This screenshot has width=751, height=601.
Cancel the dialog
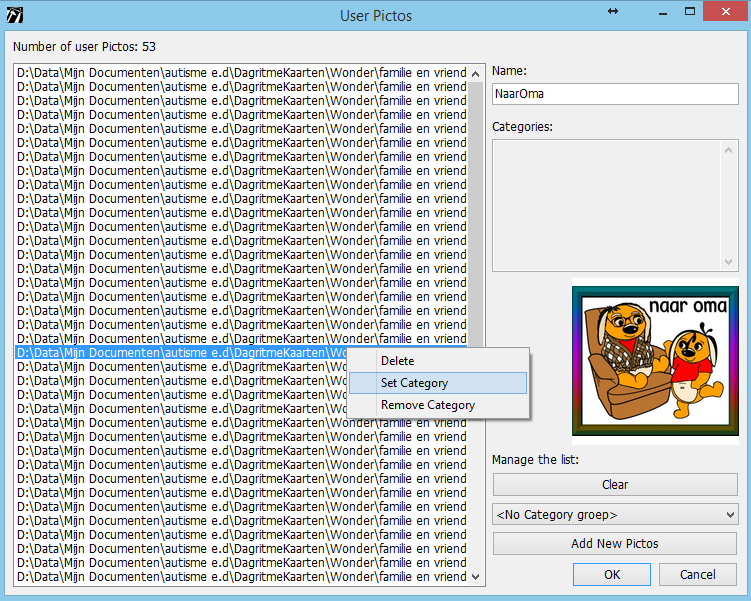(697, 575)
